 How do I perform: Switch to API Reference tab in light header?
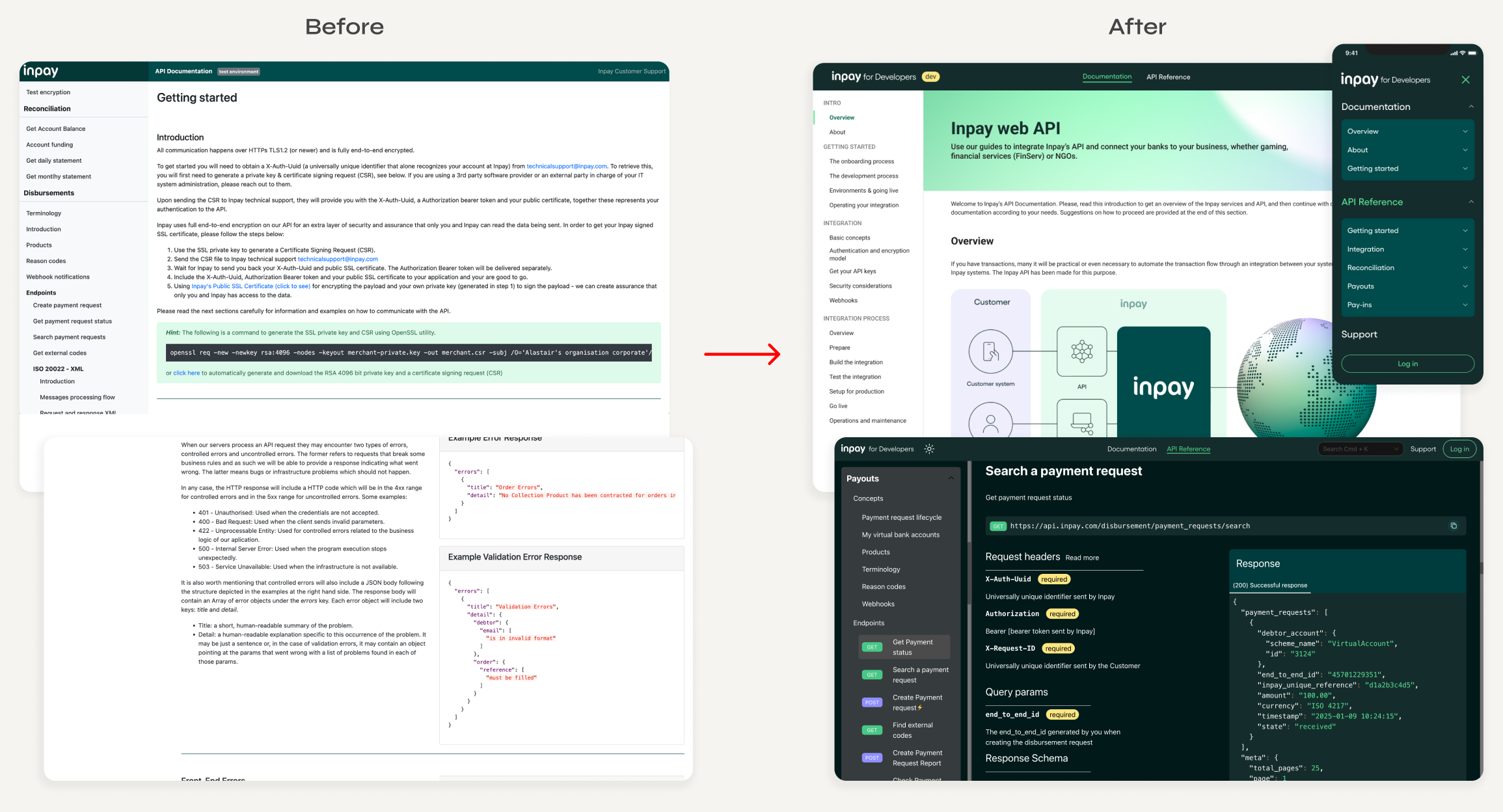click(1168, 77)
